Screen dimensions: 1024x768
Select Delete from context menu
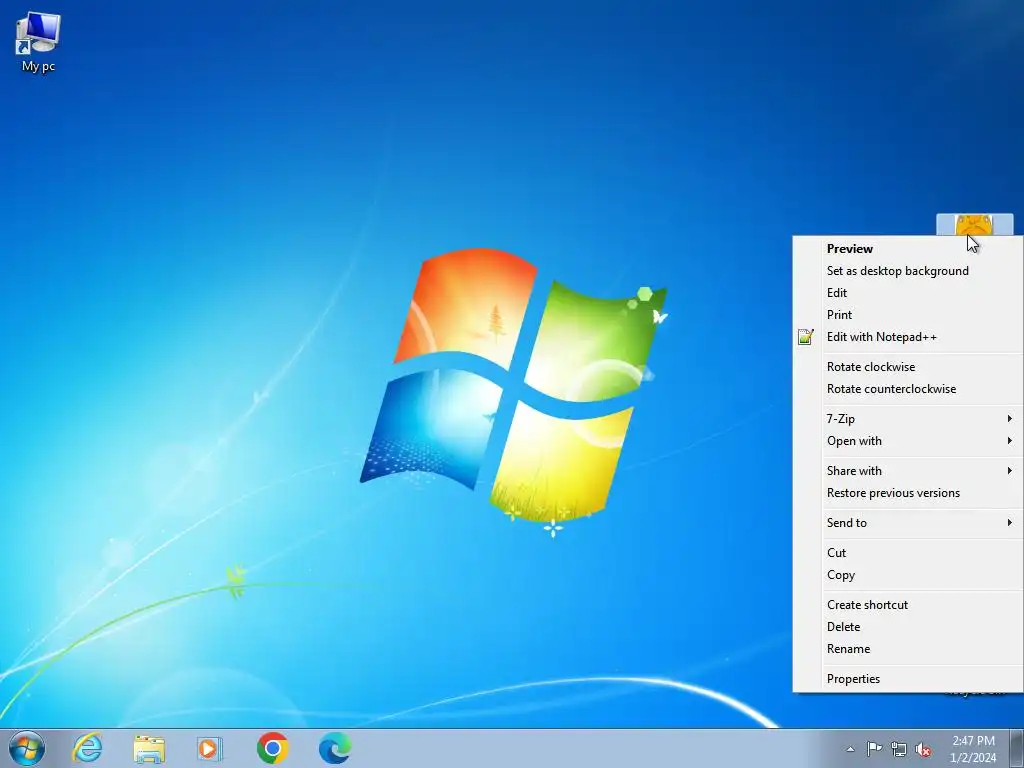click(908, 627)
